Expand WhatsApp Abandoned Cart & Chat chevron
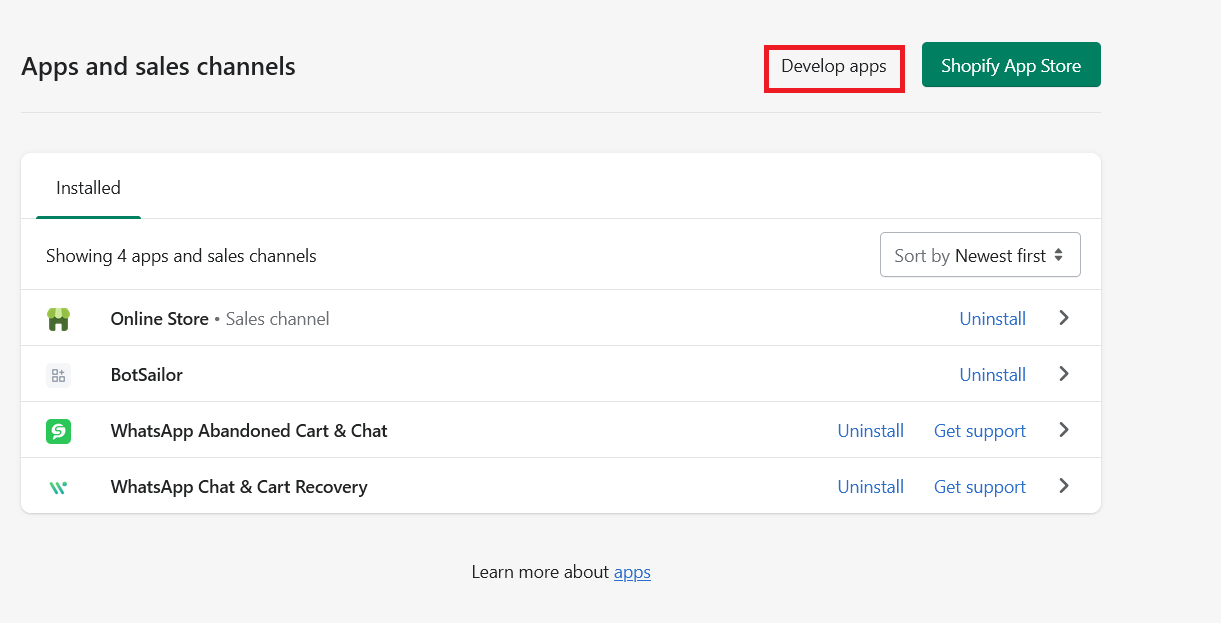 pyautogui.click(x=1064, y=430)
